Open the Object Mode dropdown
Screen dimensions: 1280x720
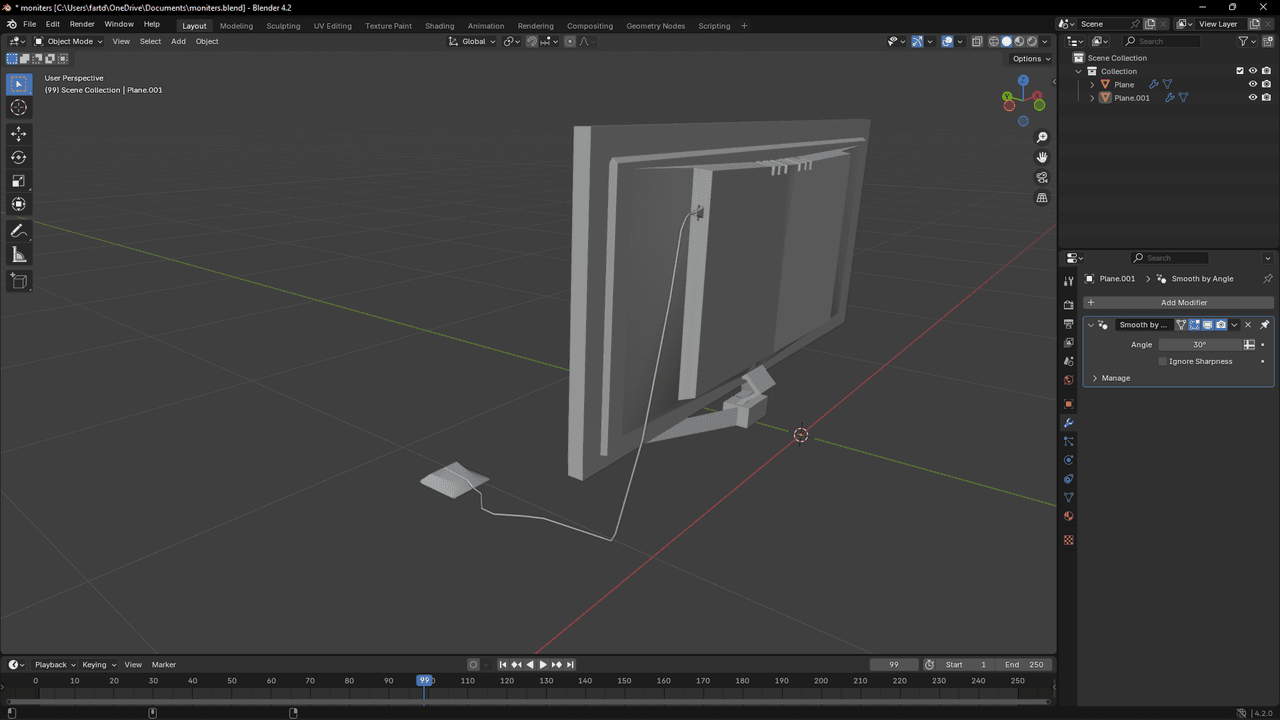tap(68, 41)
